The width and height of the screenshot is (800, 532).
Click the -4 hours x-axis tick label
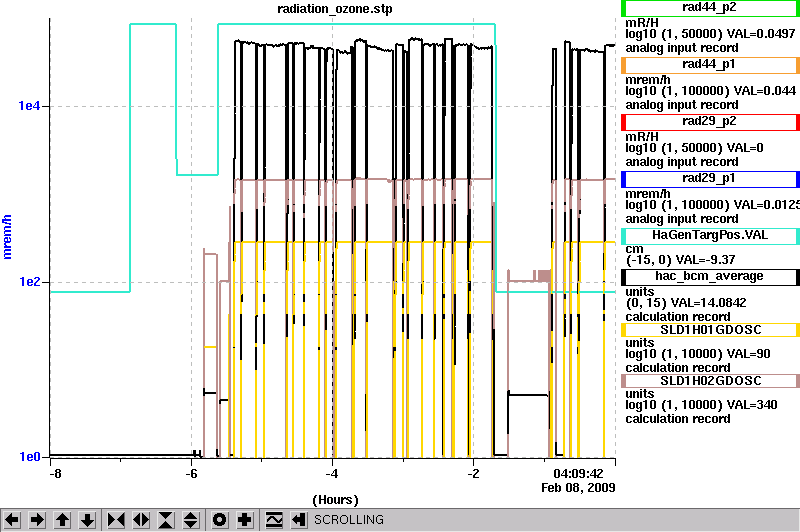(332, 473)
